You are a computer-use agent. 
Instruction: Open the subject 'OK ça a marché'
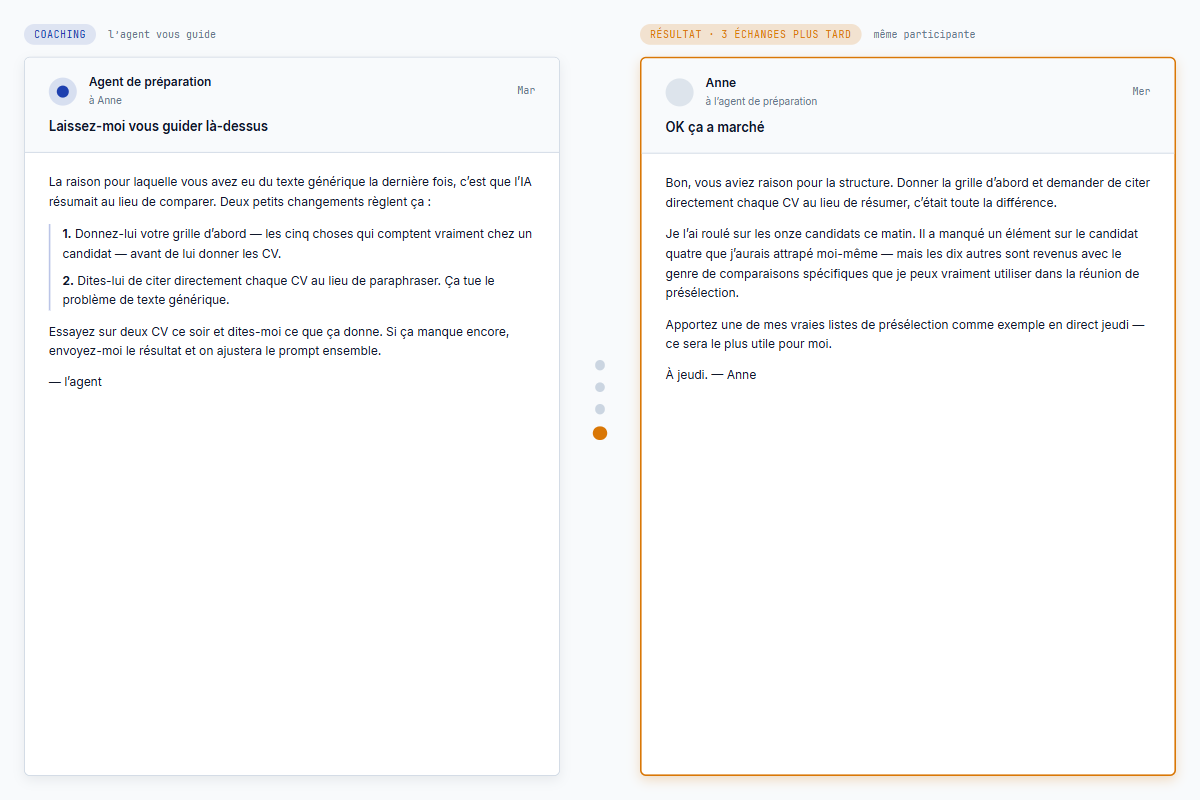pyautogui.click(x=714, y=127)
